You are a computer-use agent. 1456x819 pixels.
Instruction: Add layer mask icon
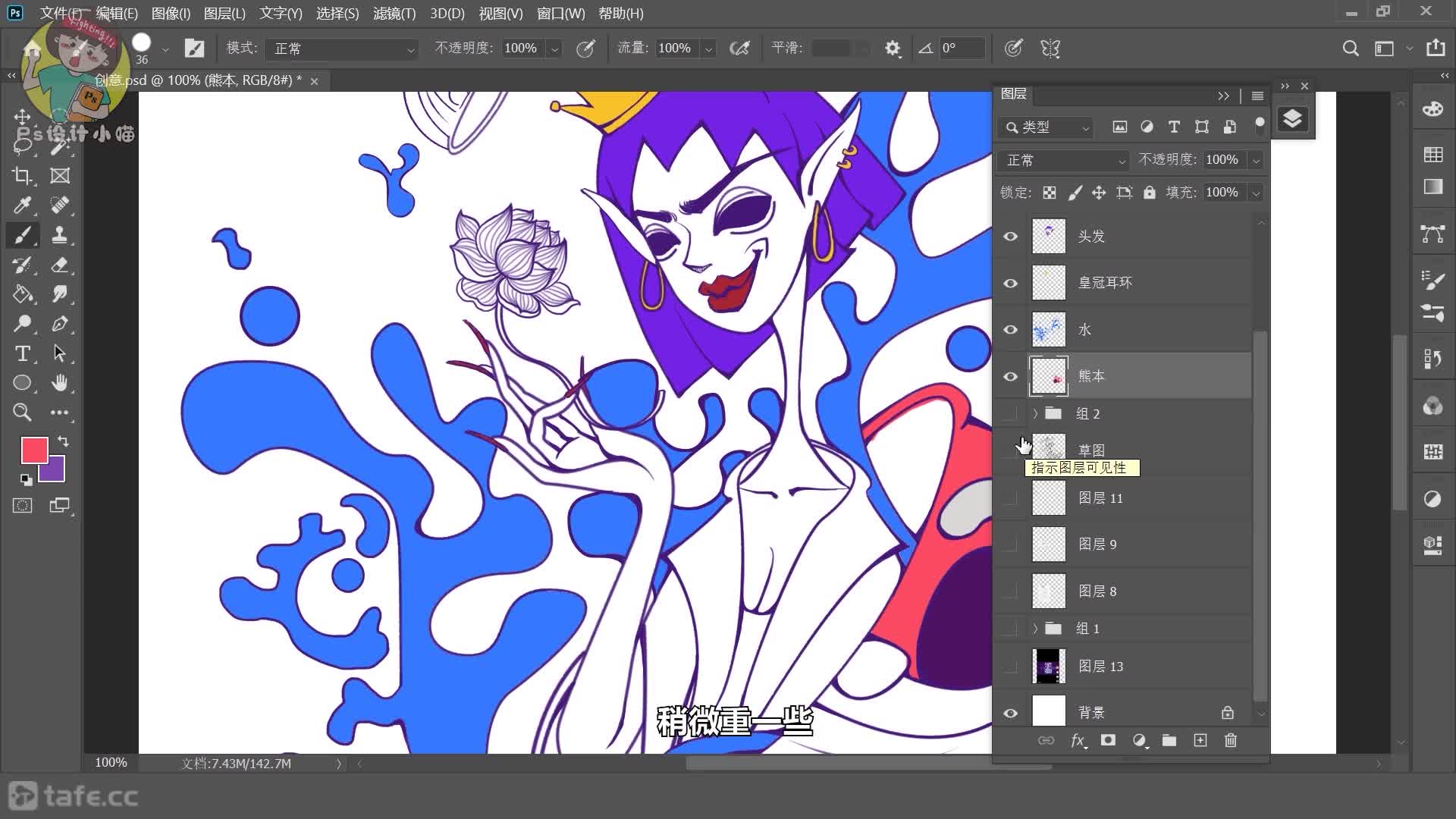click(1108, 740)
